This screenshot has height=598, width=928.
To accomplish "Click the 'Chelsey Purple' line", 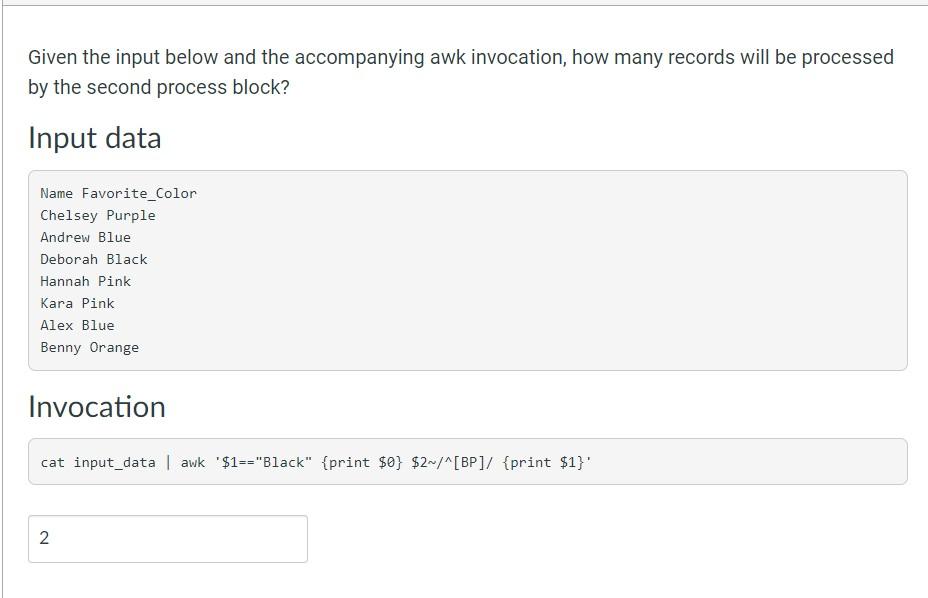I will 97,215.
